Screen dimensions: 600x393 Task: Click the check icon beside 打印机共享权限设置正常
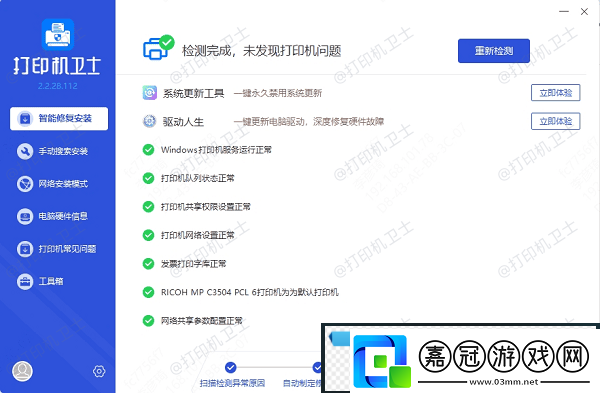[x=148, y=207]
